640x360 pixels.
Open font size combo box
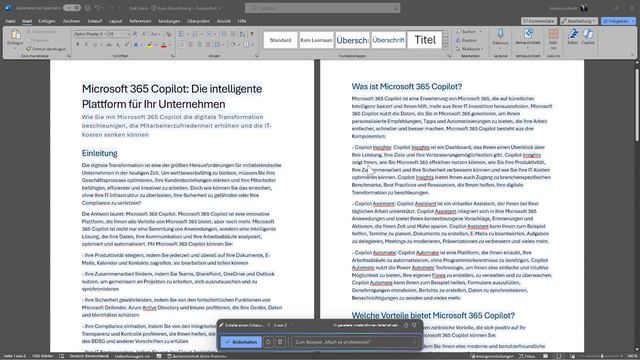(119, 34)
